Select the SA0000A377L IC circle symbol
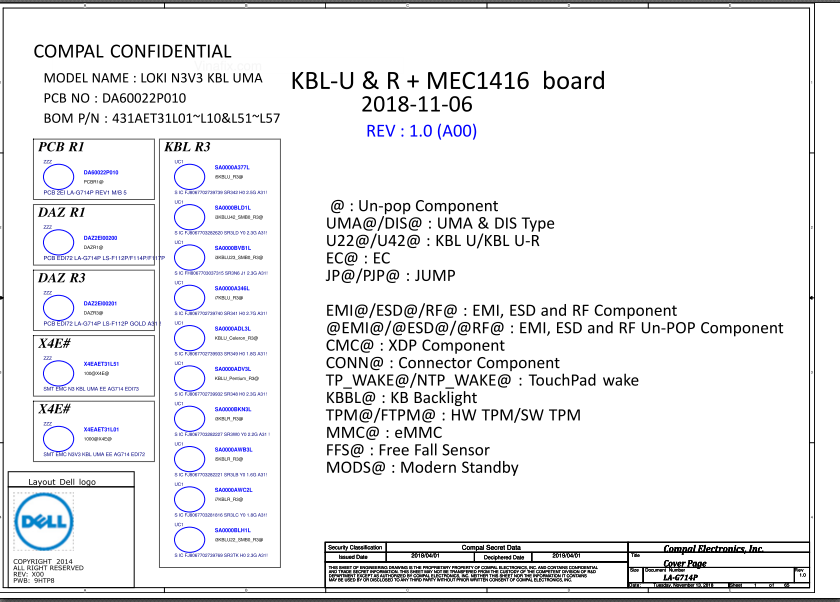Screen dimensions: 840x602 pyautogui.click(x=191, y=176)
